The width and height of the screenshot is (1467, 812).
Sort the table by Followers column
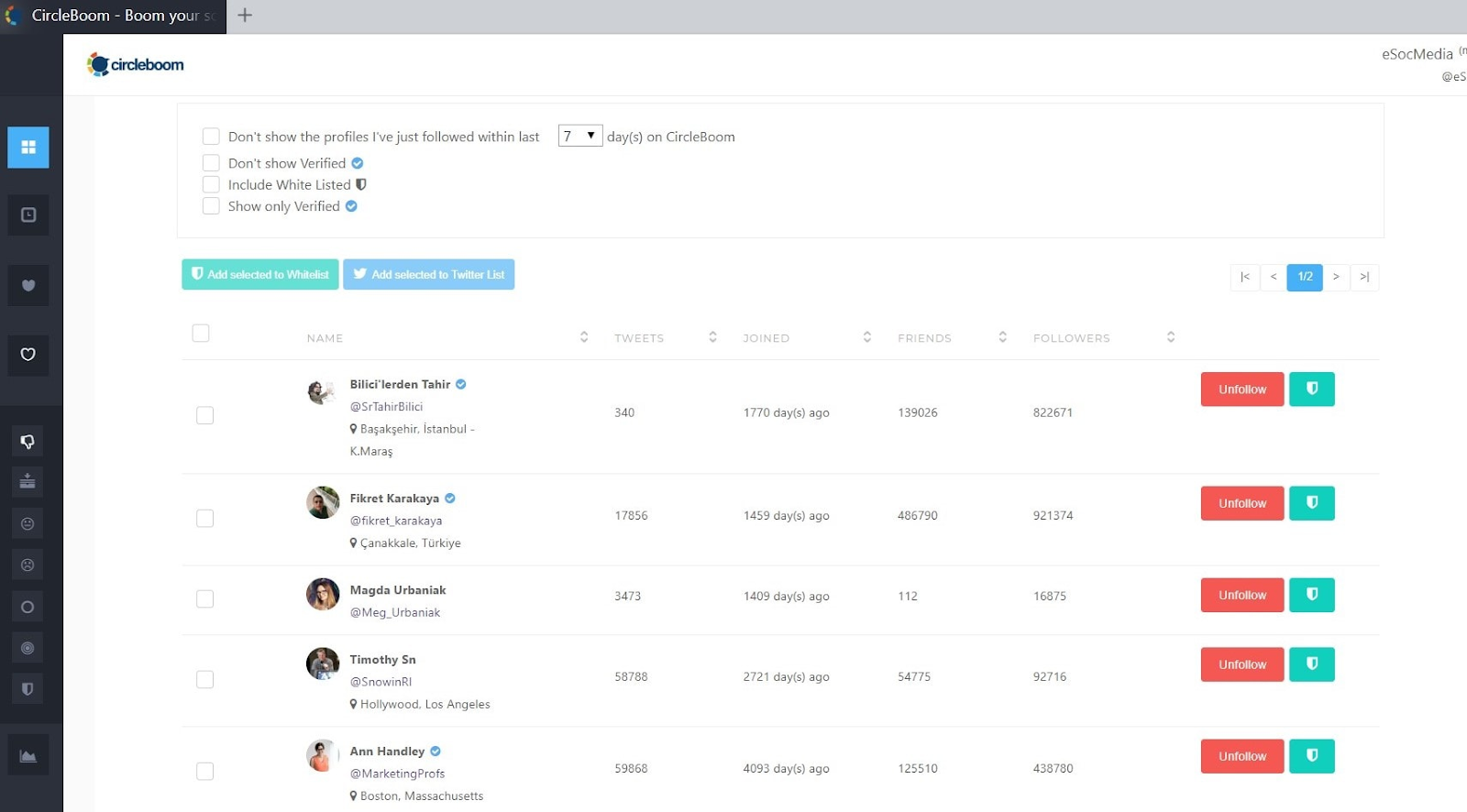(1171, 337)
